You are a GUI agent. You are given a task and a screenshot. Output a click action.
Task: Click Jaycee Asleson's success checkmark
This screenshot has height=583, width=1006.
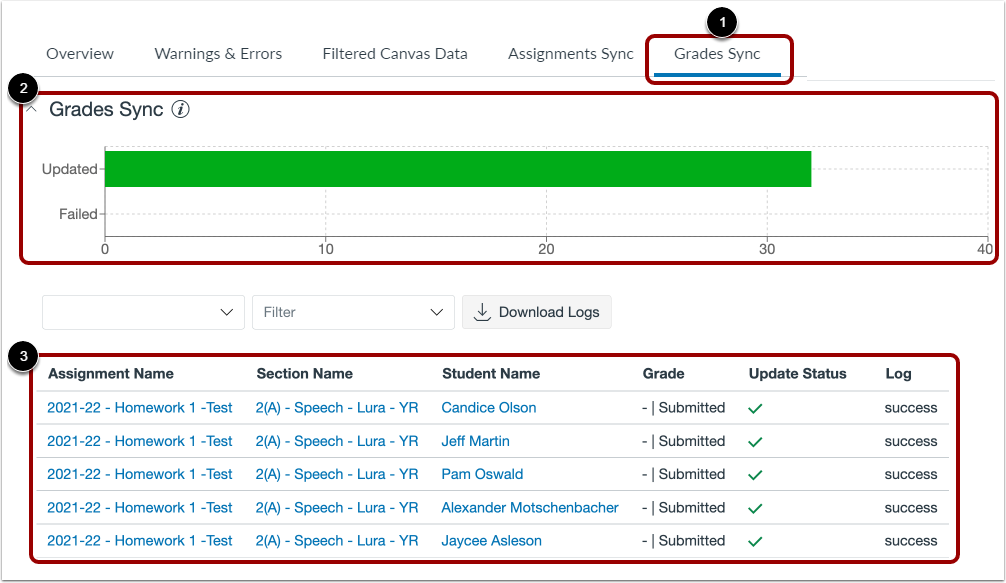pos(756,540)
